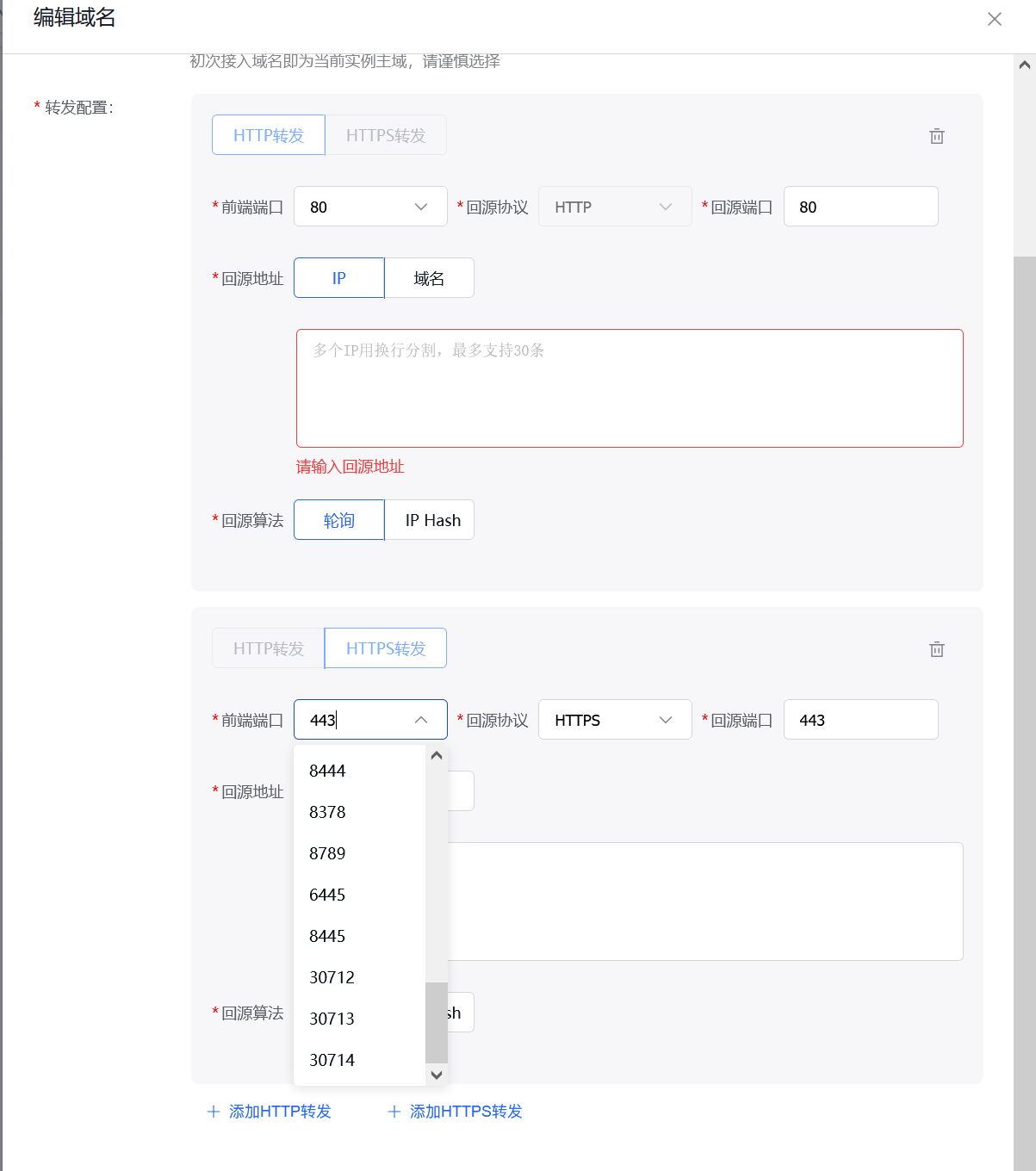This screenshot has height=1171, width=1036.
Task: Expand the HTTPS 回源协议 dropdown
Action: (x=615, y=720)
